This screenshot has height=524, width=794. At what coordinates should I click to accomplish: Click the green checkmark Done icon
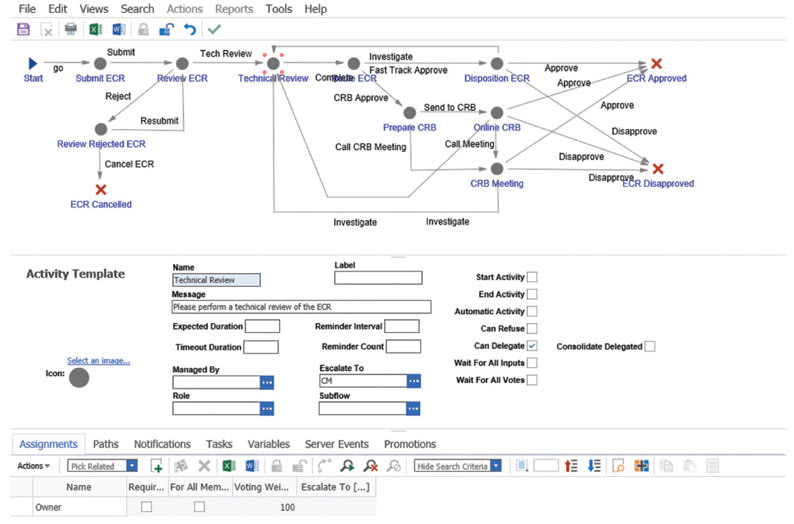(x=215, y=29)
